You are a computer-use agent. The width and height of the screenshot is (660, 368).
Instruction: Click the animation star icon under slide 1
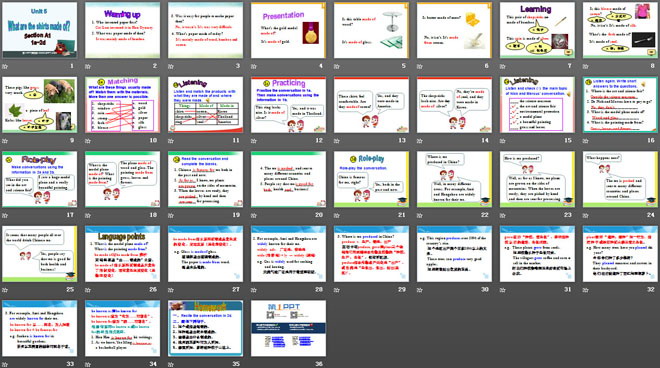[x=5, y=67]
